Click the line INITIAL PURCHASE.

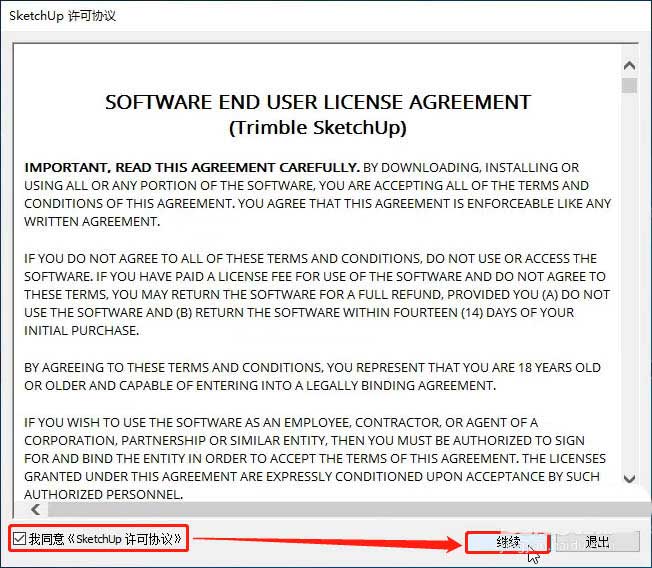coord(82,331)
